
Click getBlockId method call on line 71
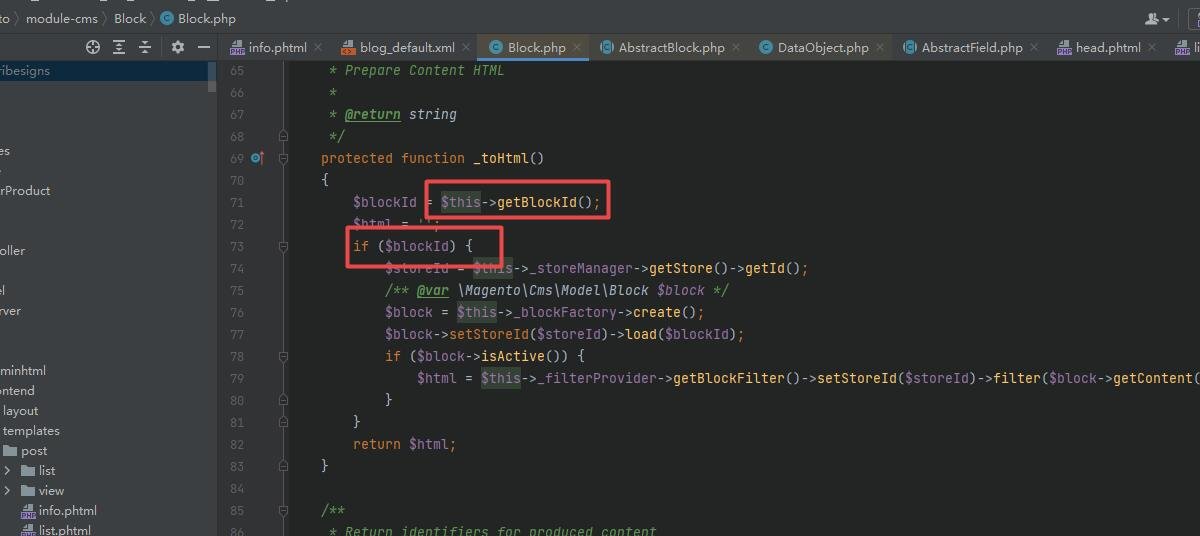pos(537,202)
